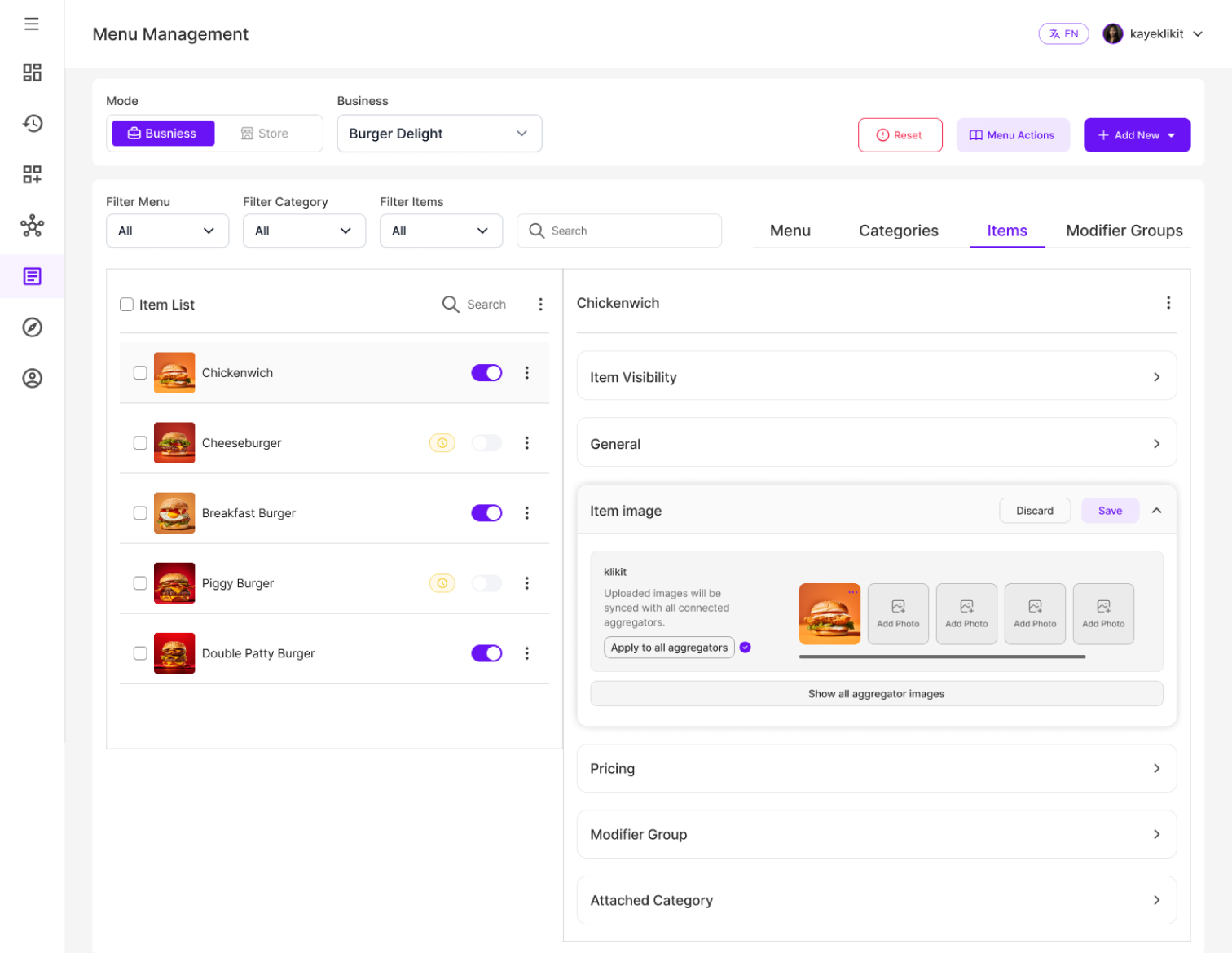Enable the Cheeseburger availability toggle
Screen dimensions: 1232x953
tap(486, 442)
